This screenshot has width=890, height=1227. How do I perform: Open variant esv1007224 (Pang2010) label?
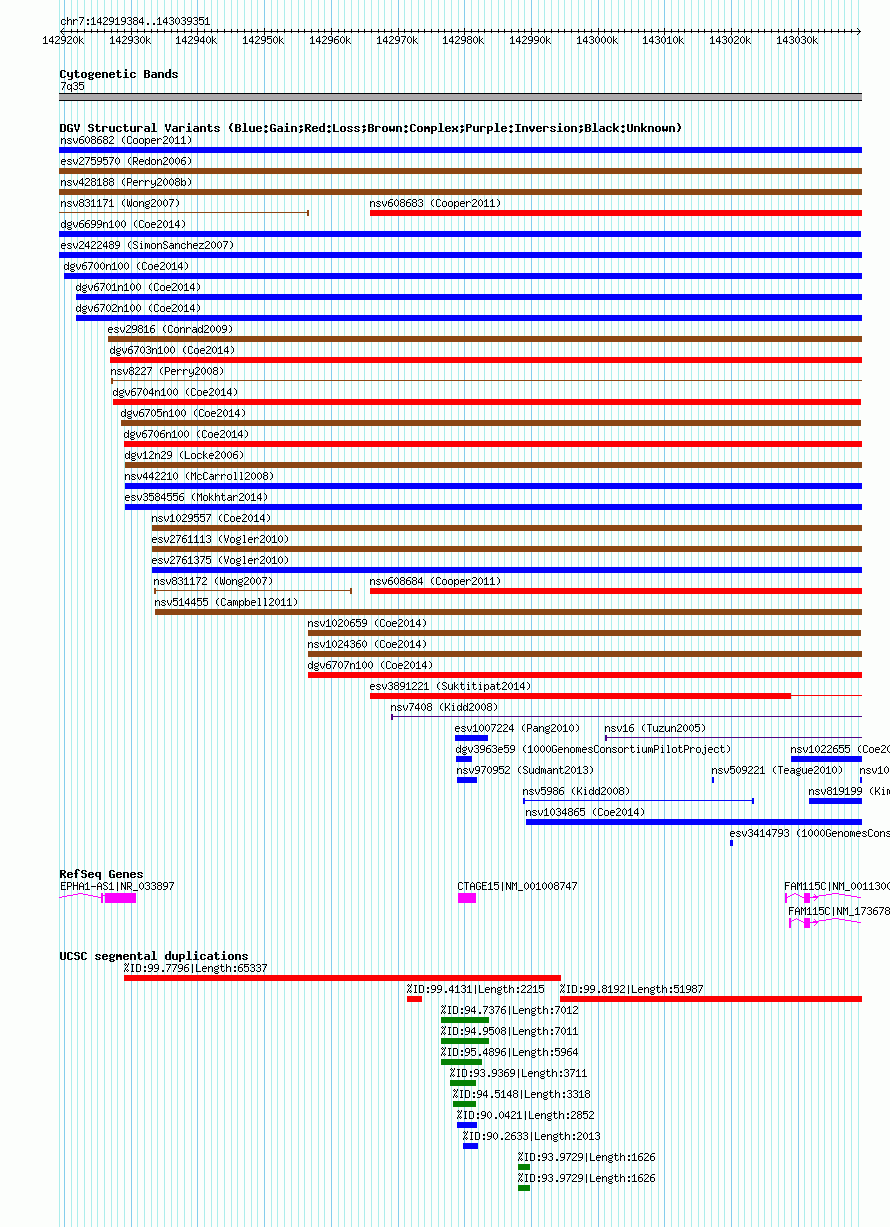click(518, 728)
